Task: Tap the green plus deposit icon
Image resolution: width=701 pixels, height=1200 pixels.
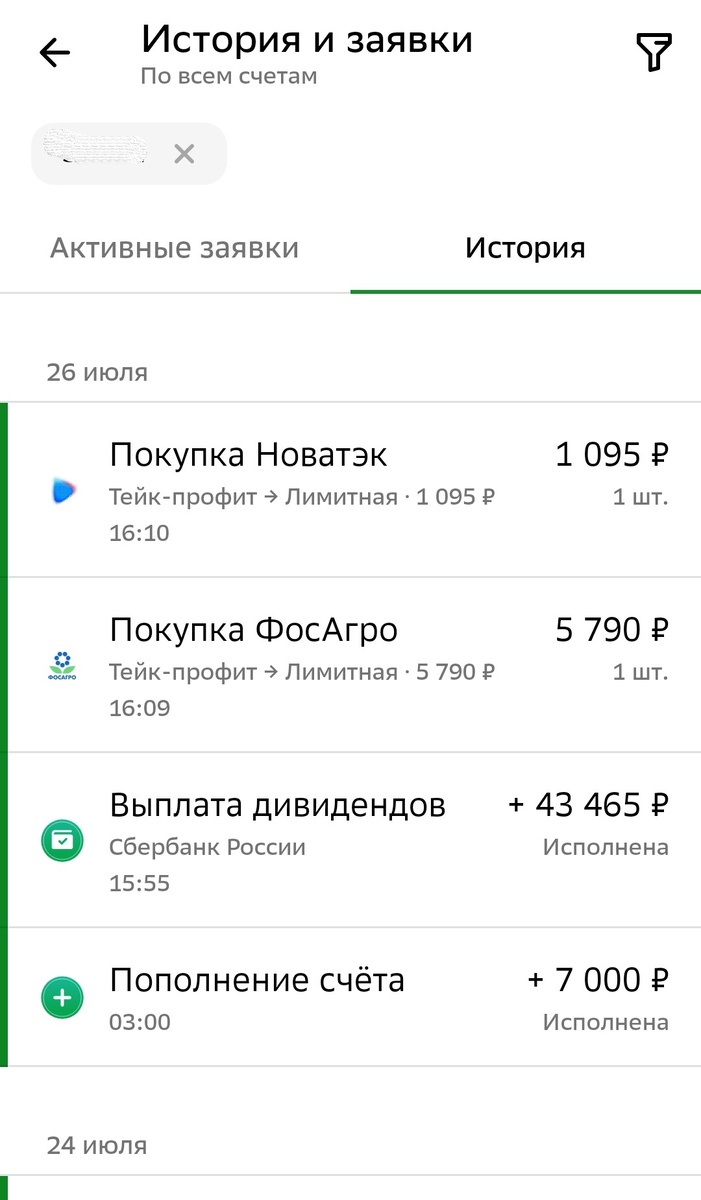Action: (61, 997)
